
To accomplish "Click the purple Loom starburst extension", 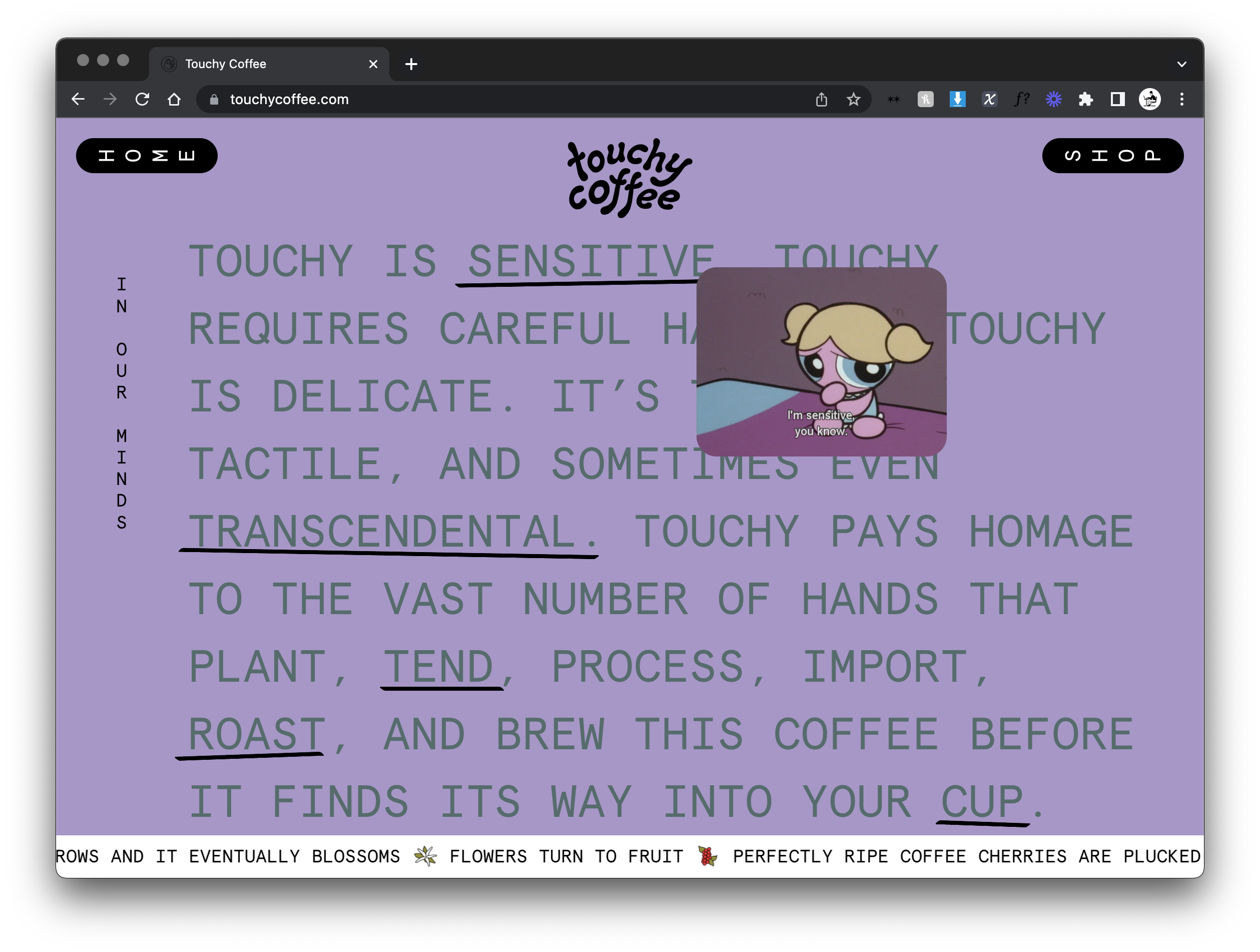I will click(1053, 99).
